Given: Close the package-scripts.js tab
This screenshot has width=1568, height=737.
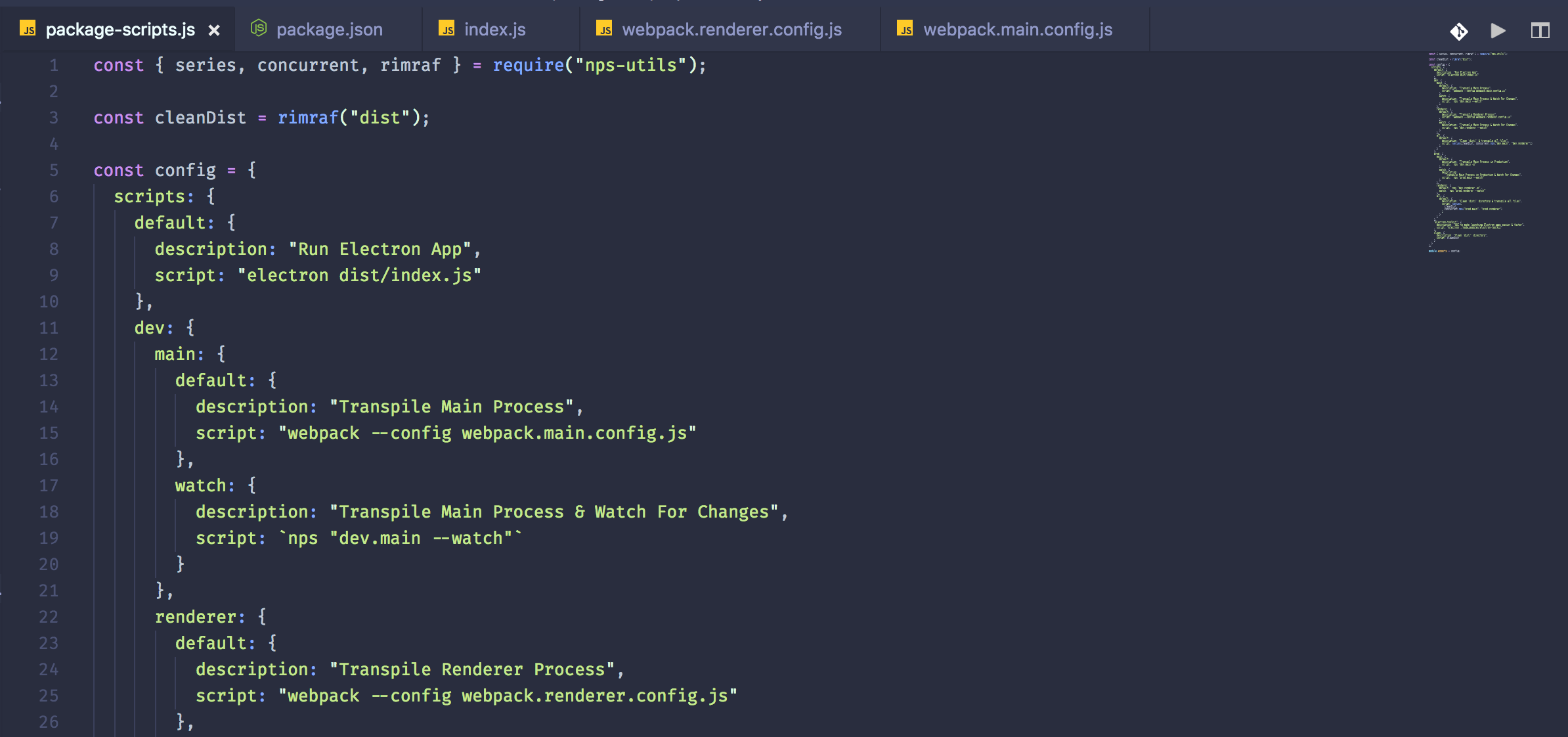Looking at the screenshot, I should point(214,30).
